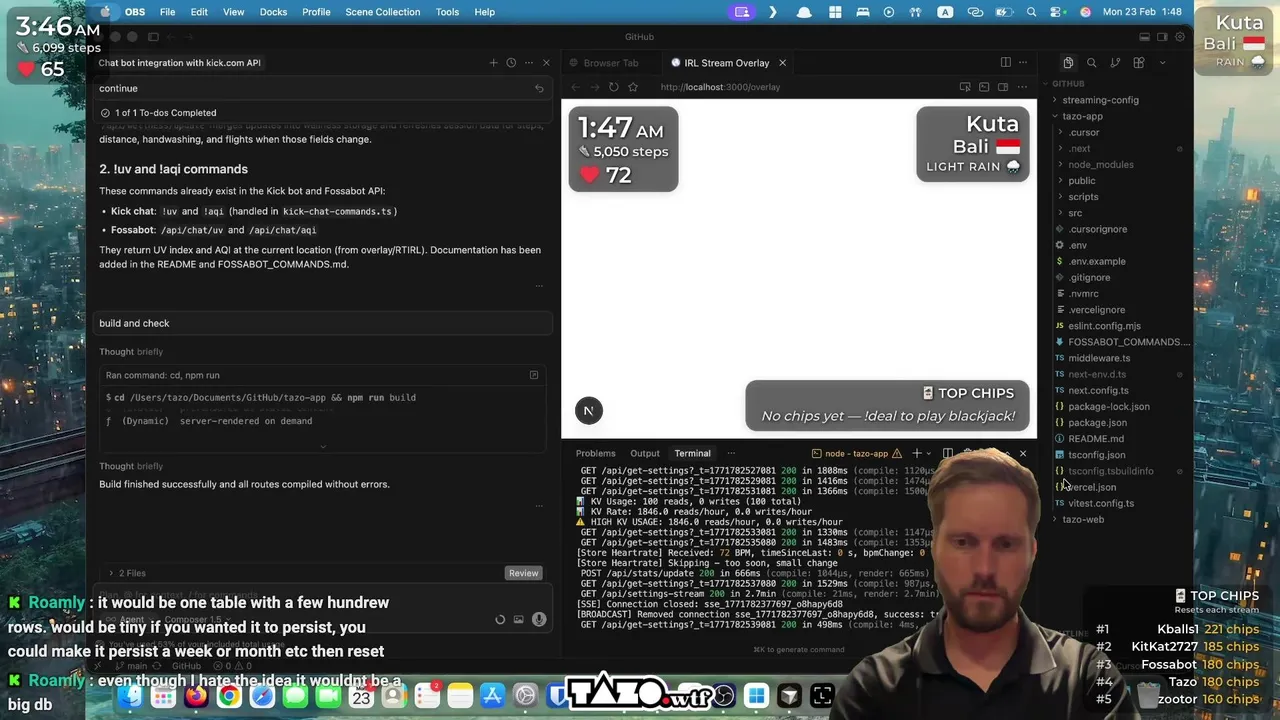The image size is (1280, 720).
Task: Open the vitest.config.ts file
Action: coord(1100,503)
